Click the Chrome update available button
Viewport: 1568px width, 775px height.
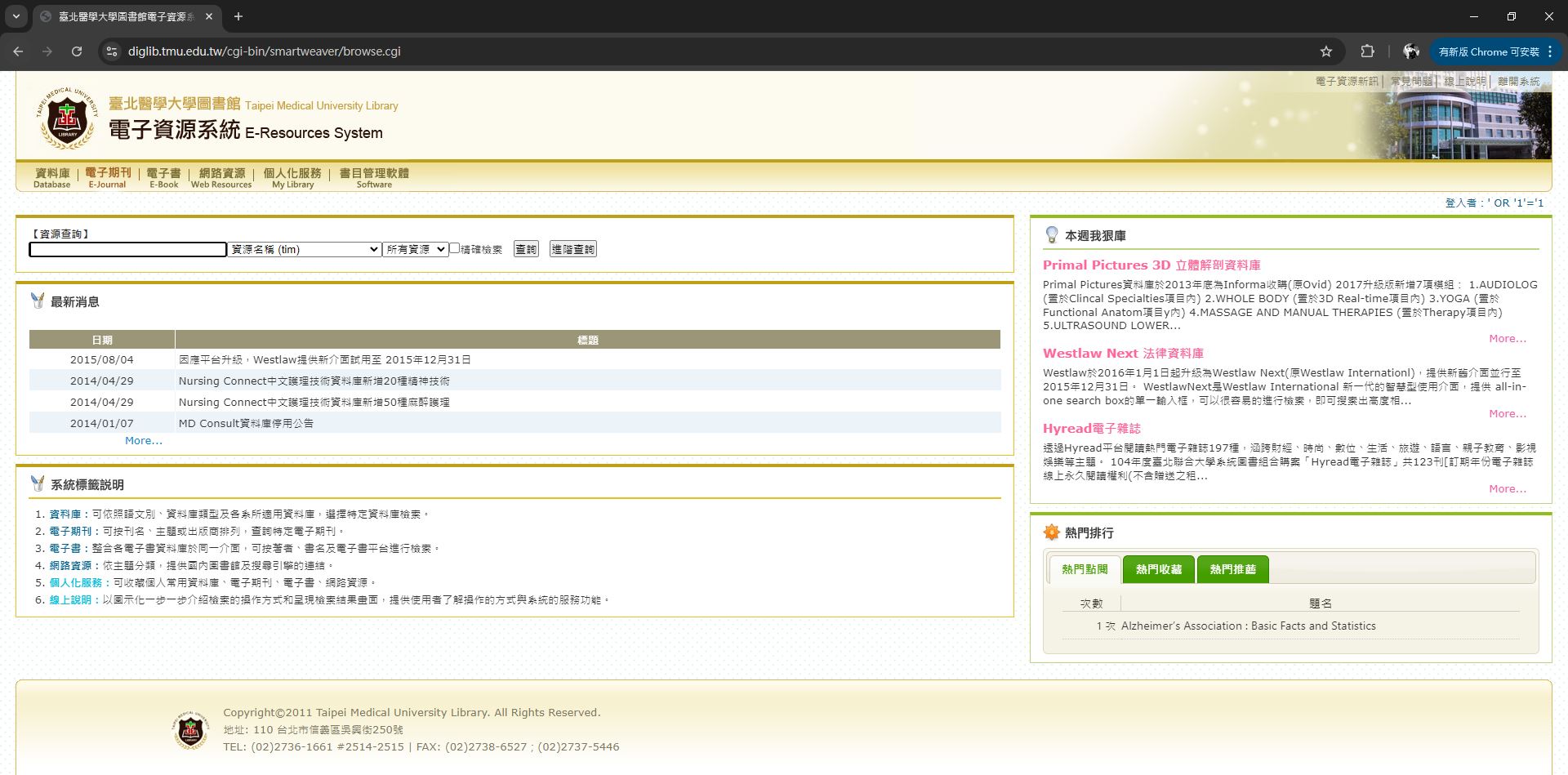1488,51
